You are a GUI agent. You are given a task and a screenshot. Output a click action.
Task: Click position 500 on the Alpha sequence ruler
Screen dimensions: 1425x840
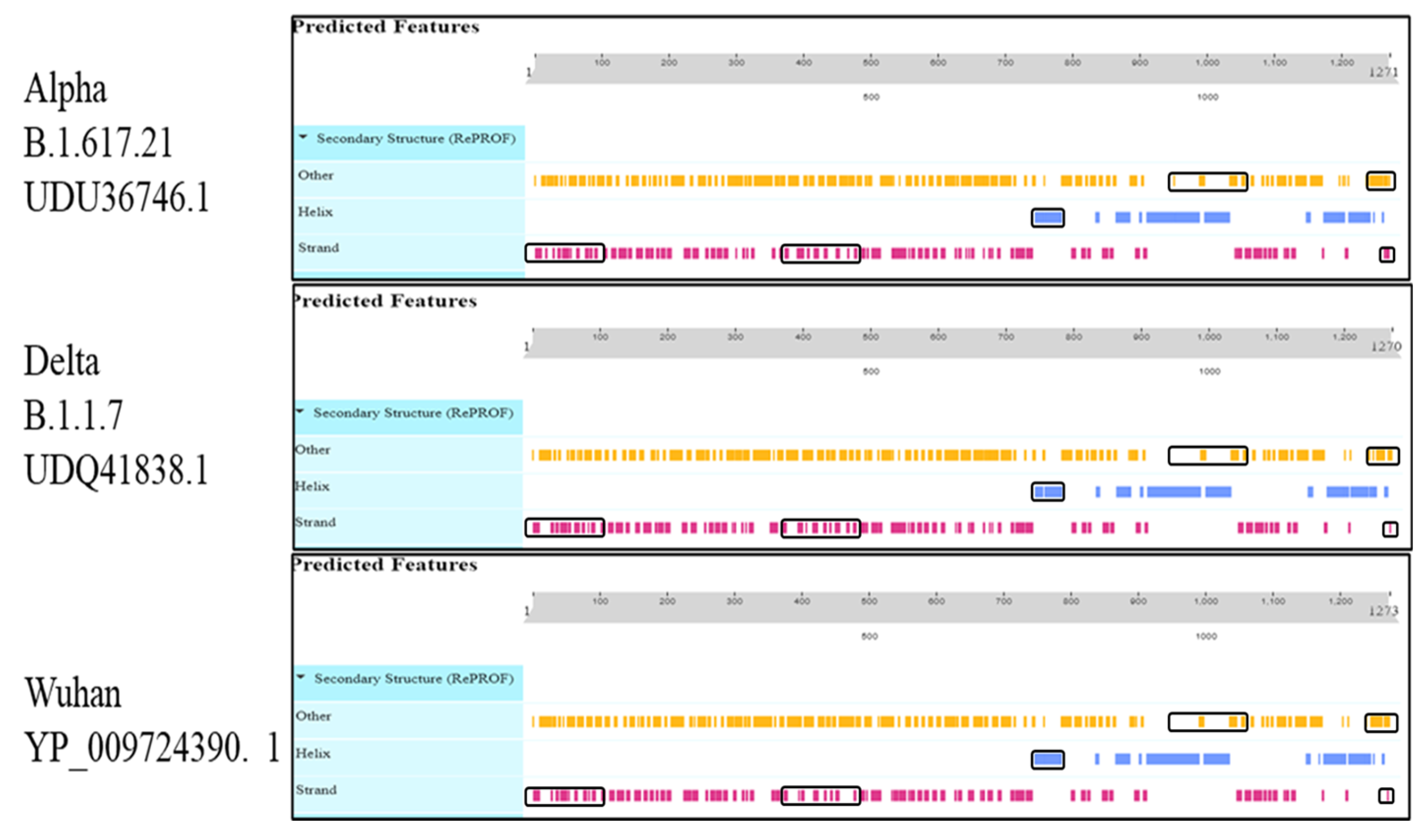[x=871, y=63]
